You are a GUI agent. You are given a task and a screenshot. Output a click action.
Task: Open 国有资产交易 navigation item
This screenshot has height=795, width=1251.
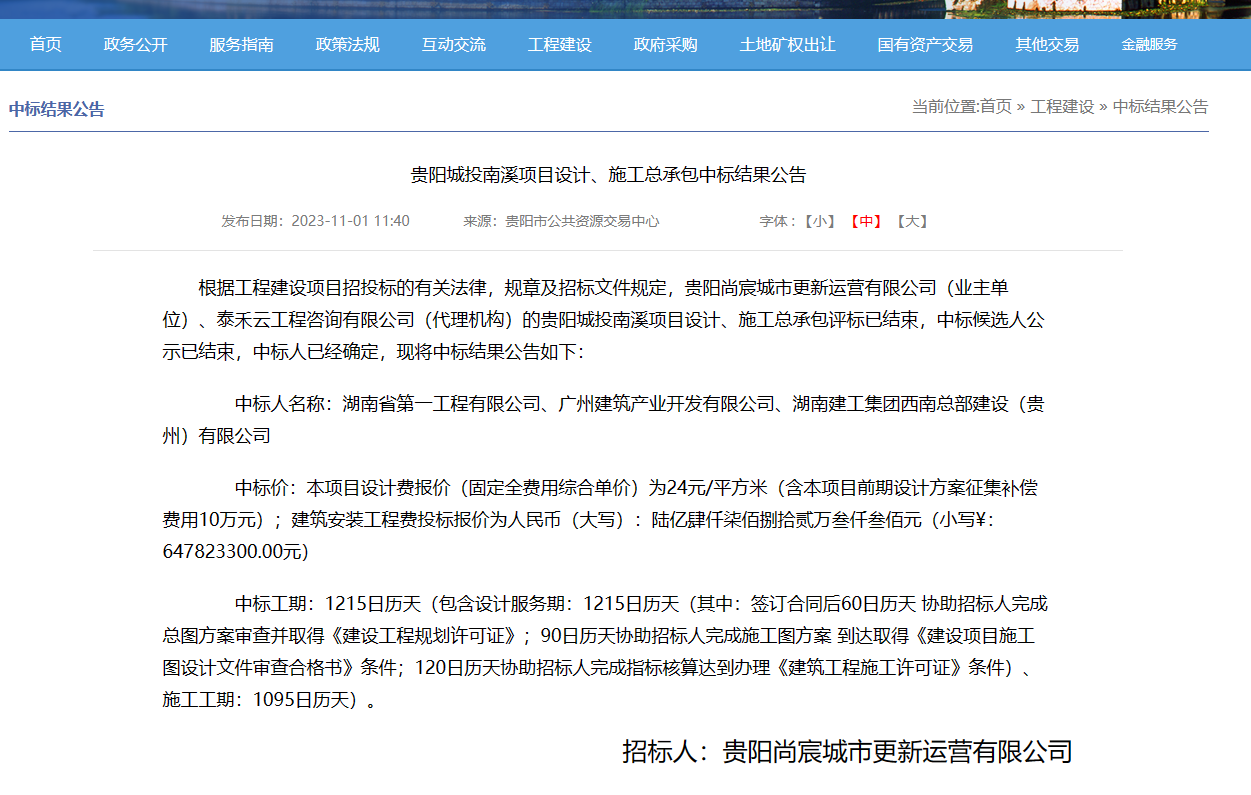point(925,45)
